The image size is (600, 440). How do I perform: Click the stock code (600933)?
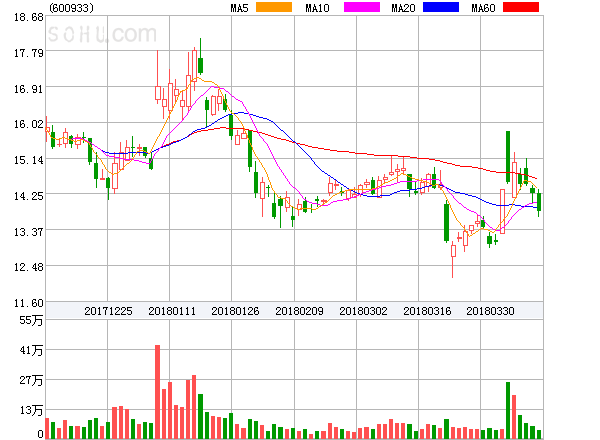[72, 8]
